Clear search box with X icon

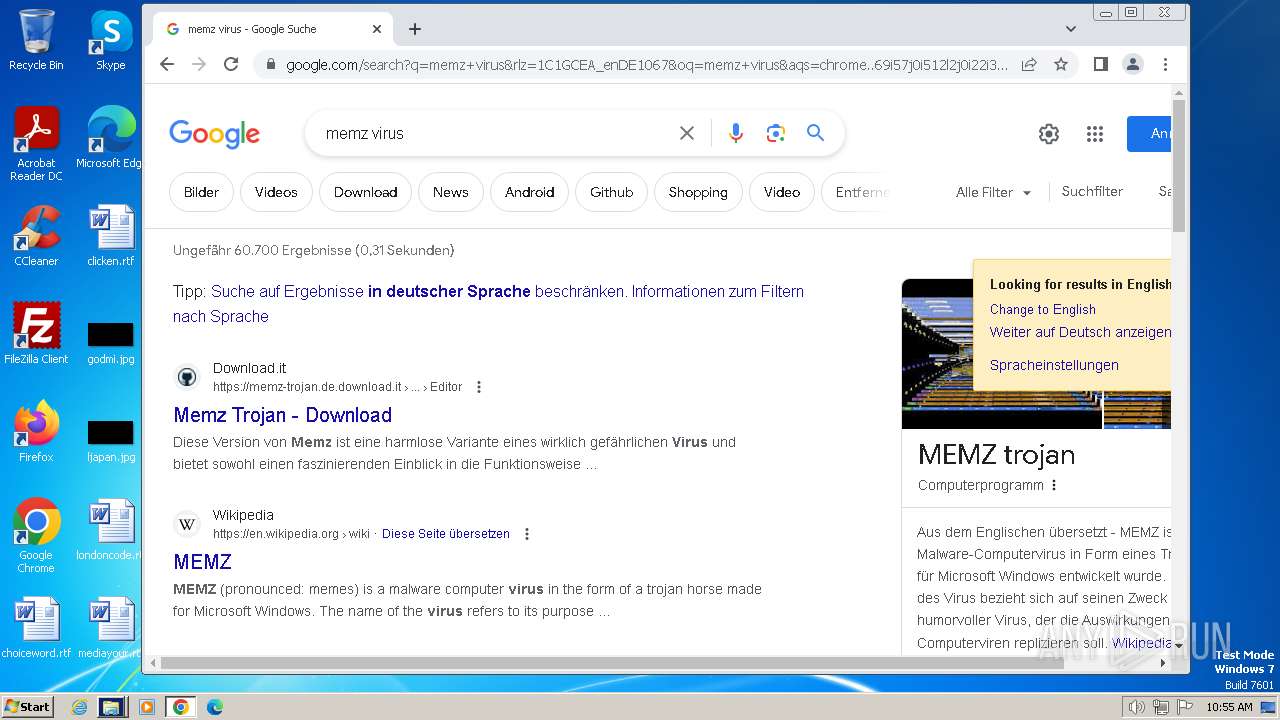(687, 133)
